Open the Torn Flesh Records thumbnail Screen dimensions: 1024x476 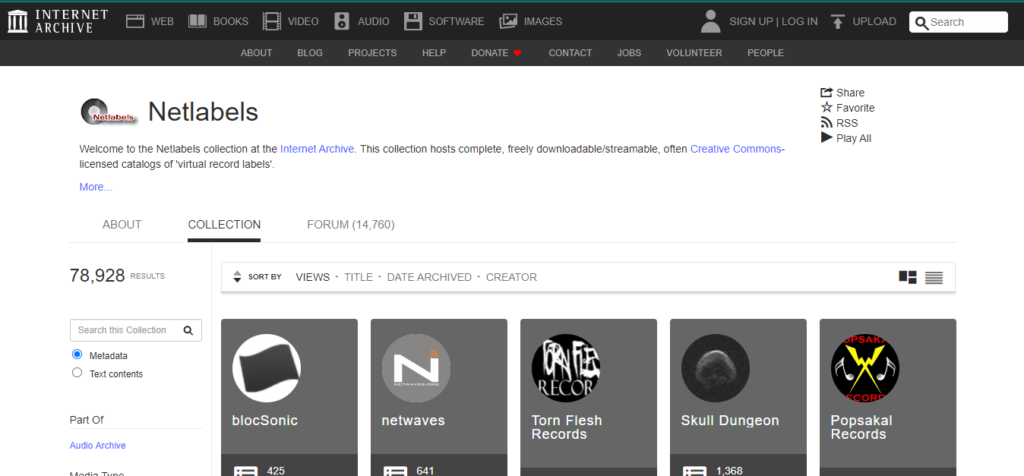(x=566, y=368)
